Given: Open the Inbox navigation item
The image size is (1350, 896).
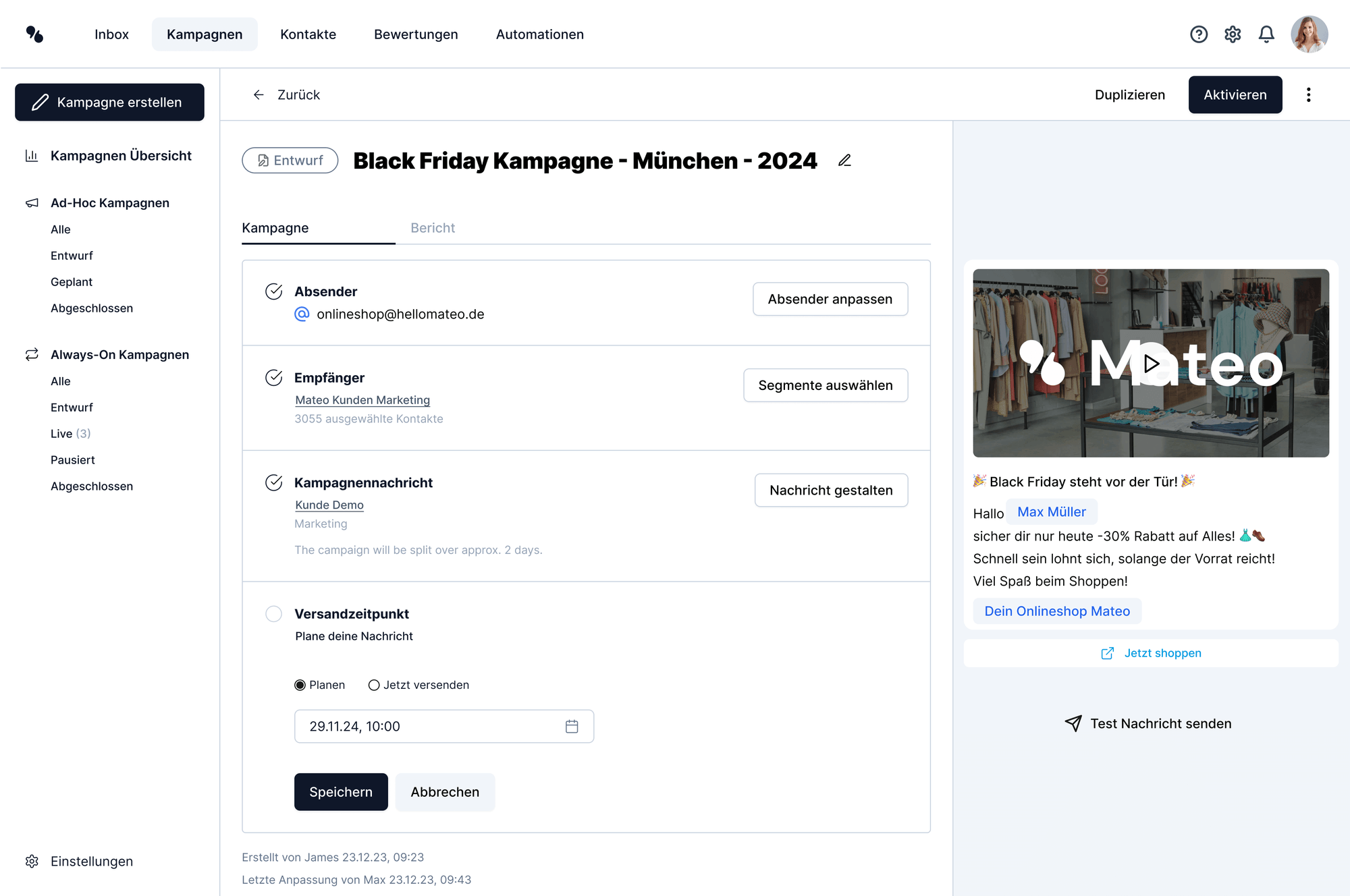Looking at the screenshot, I should click(111, 34).
